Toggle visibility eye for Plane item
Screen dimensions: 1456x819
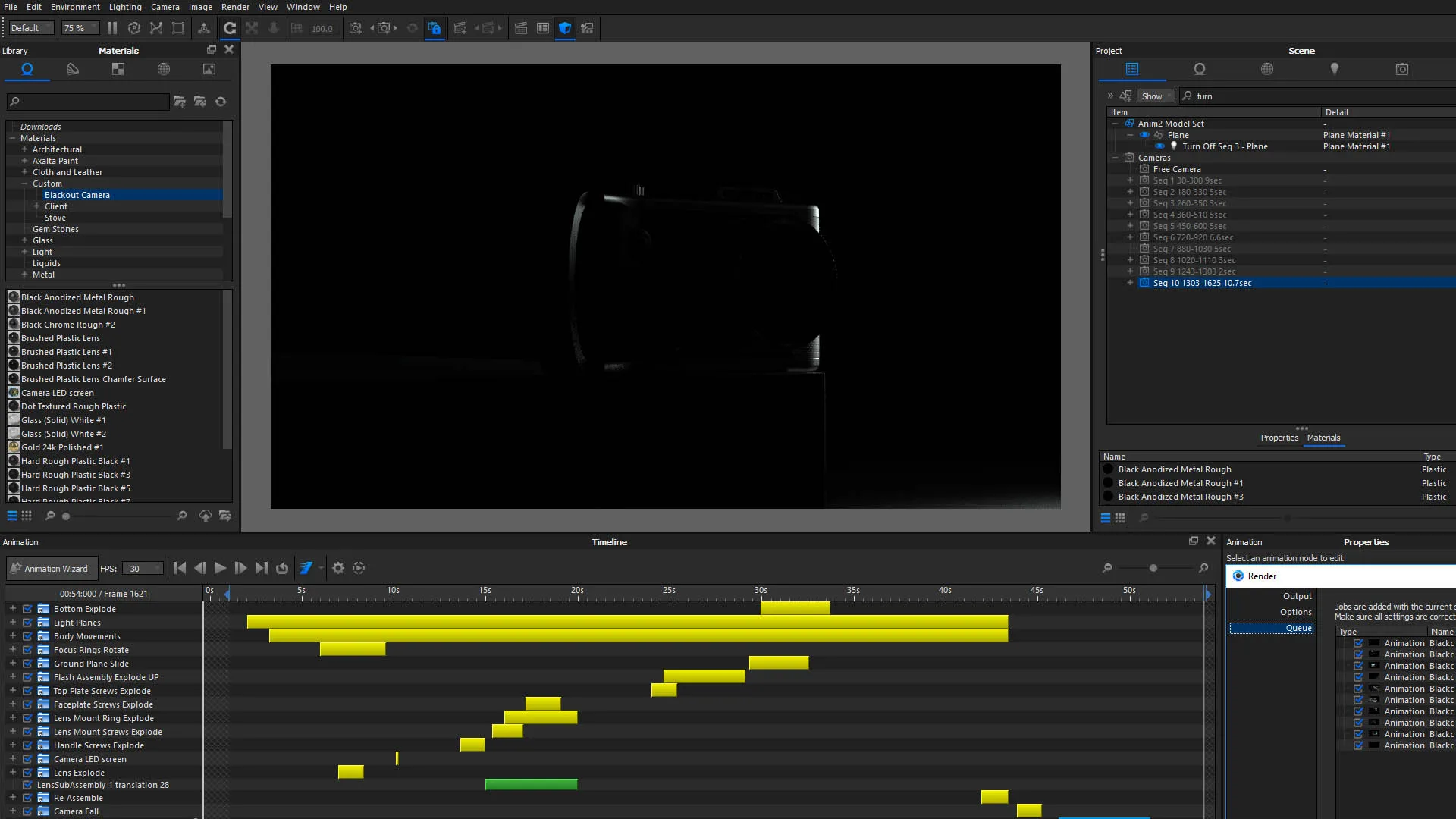[x=1144, y=135]
